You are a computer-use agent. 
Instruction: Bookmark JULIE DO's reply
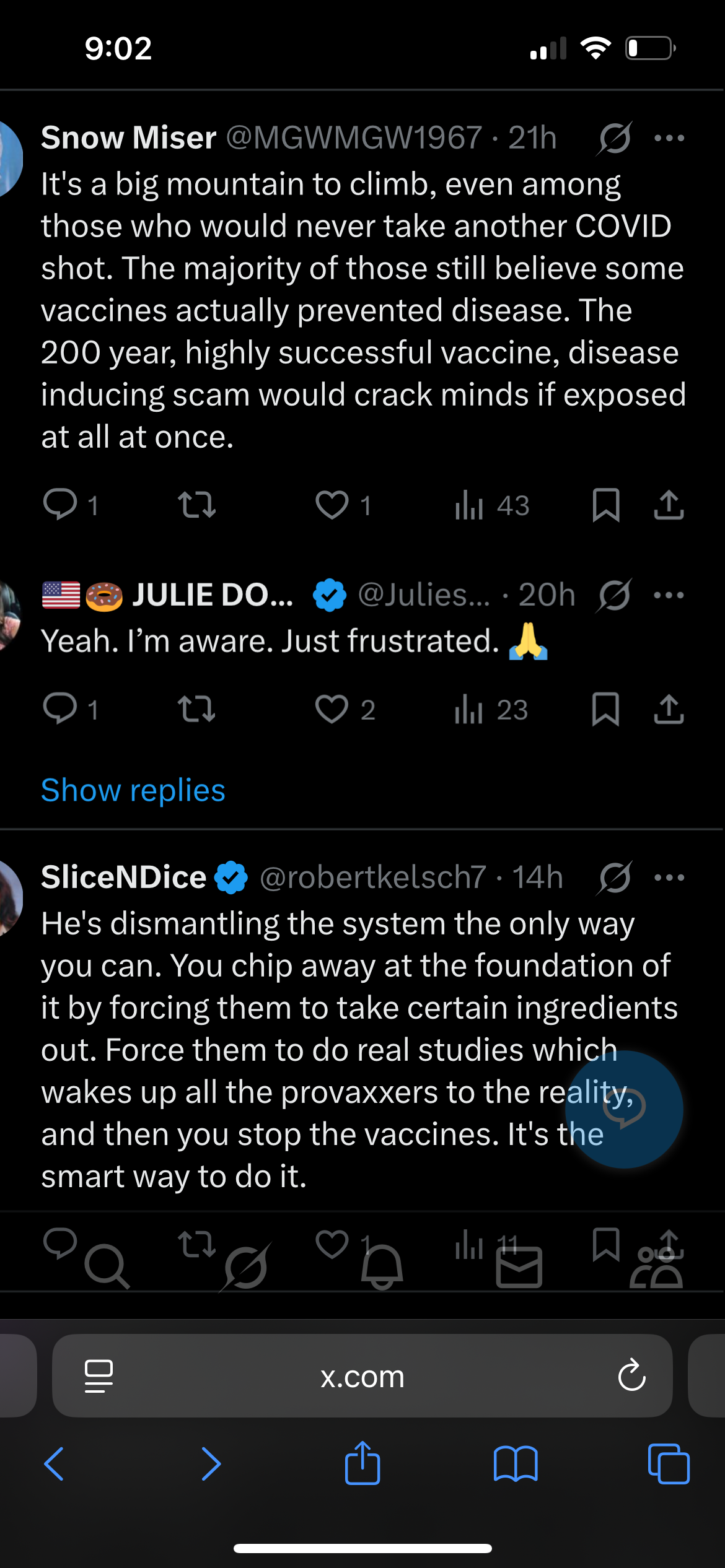pyautogui.click(x=605, y=709)
